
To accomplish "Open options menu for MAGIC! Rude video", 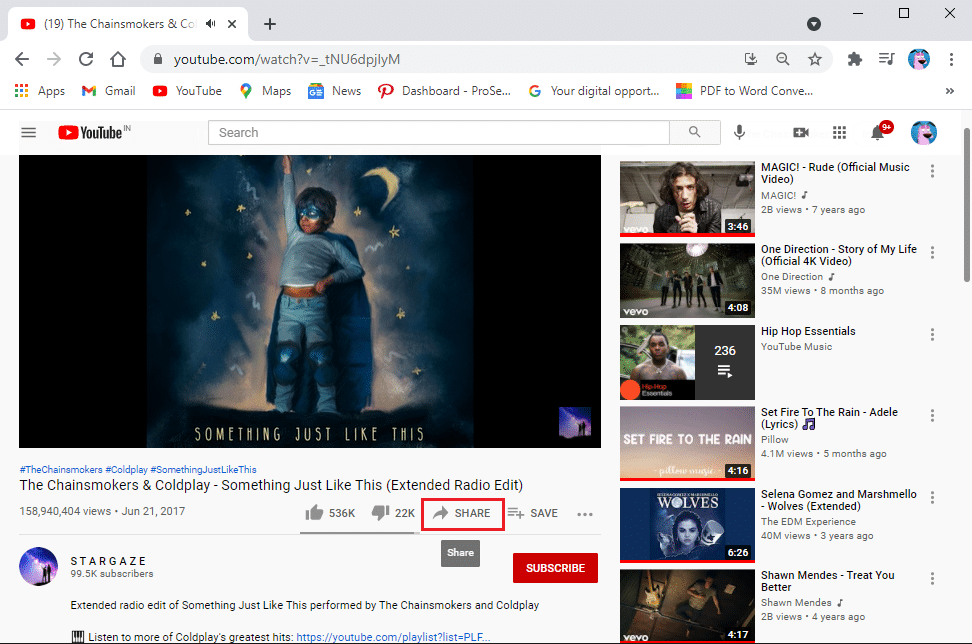I will click(x=933, y=172).
